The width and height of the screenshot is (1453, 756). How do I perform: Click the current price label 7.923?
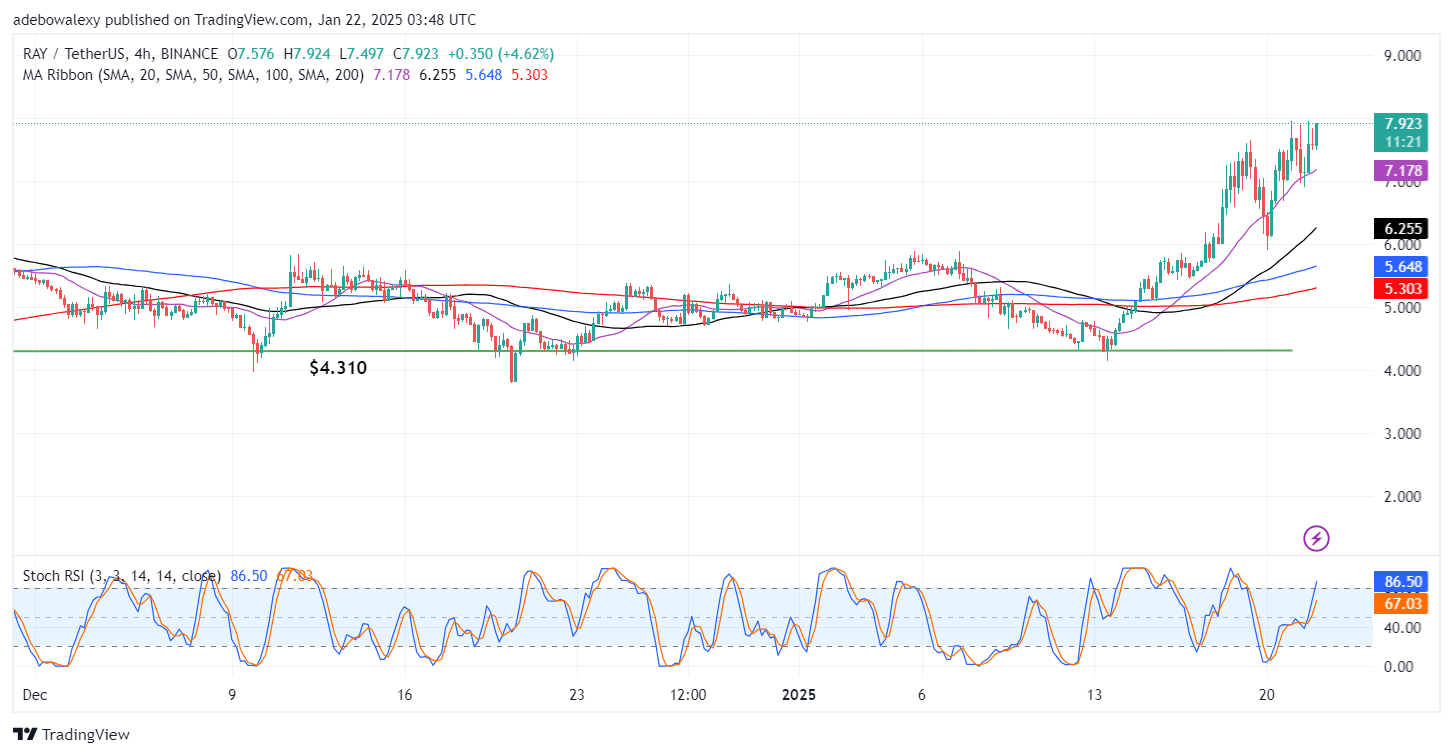coord(1404,124)
